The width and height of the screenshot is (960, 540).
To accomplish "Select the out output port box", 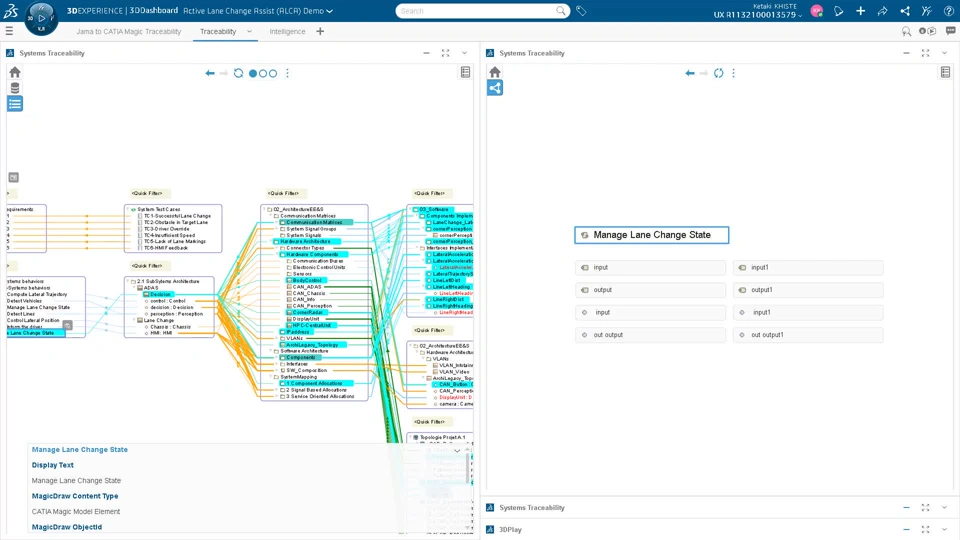I will [650, 335].
